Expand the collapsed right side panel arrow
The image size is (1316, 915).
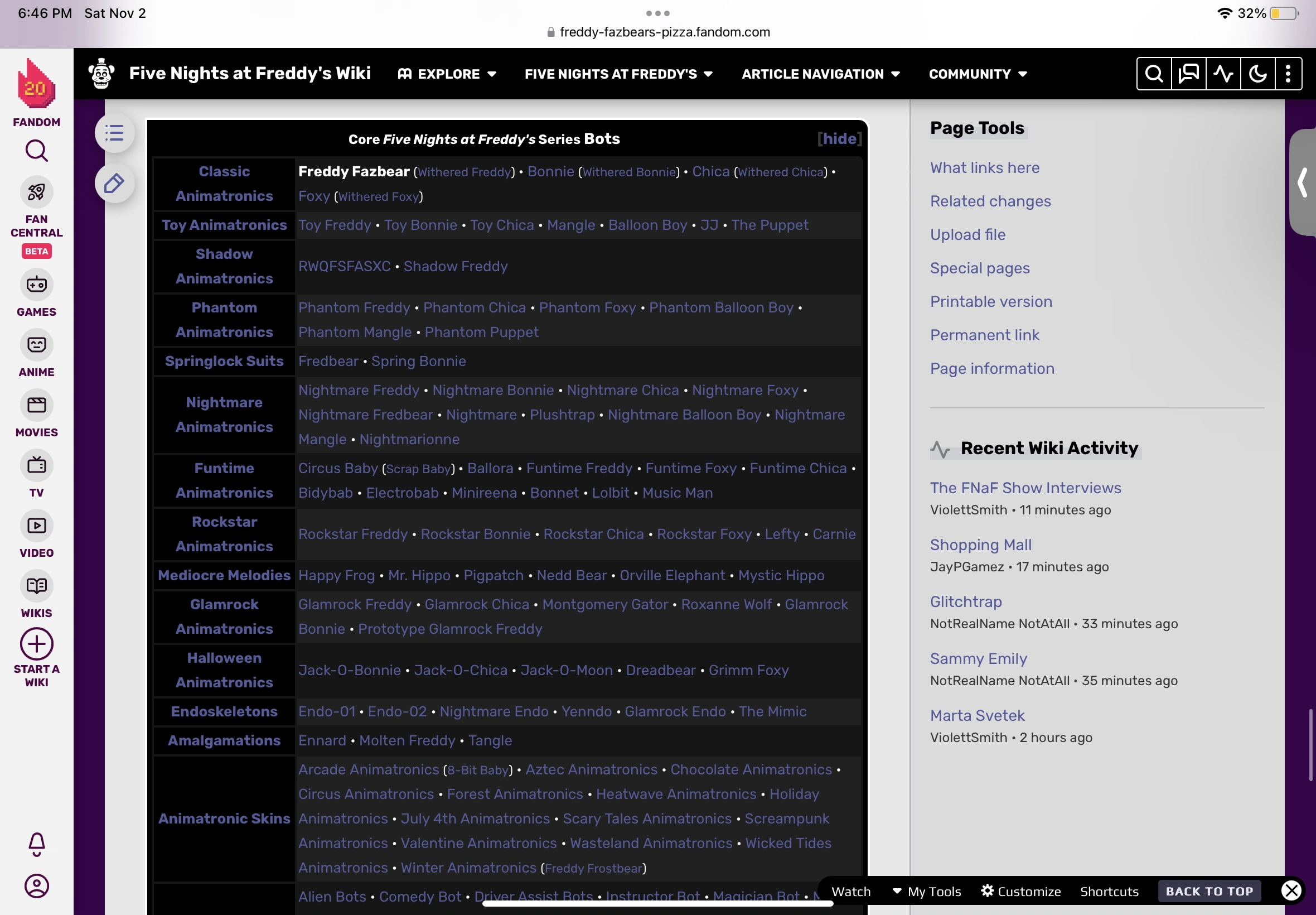click(1302, 182)
